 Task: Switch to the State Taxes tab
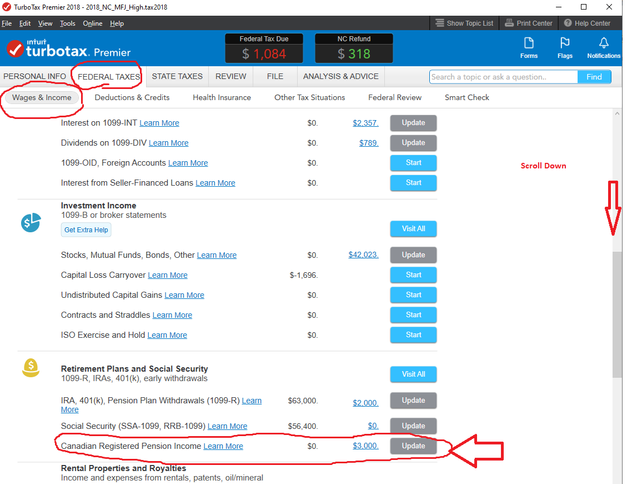(177, 76)
